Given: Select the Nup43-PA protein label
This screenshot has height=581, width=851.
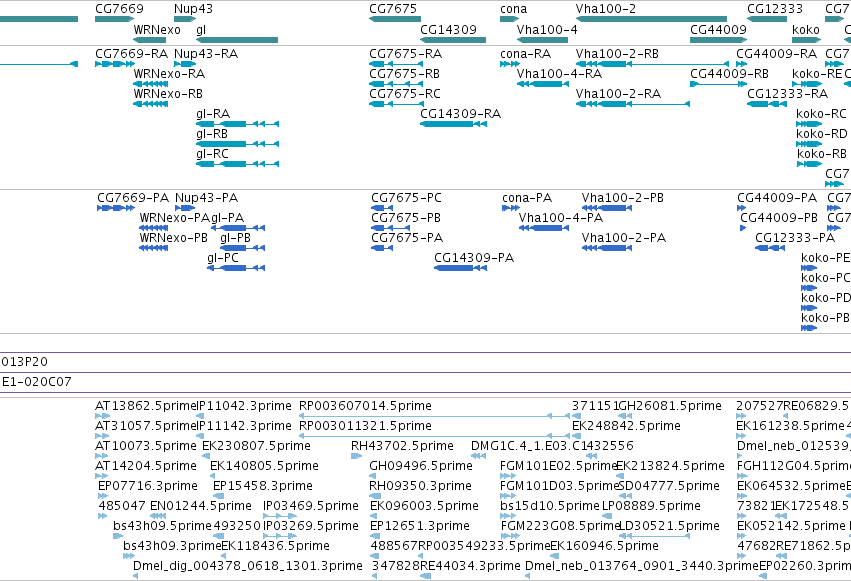Looking at the screenshot, I should (x=206, y=198).
